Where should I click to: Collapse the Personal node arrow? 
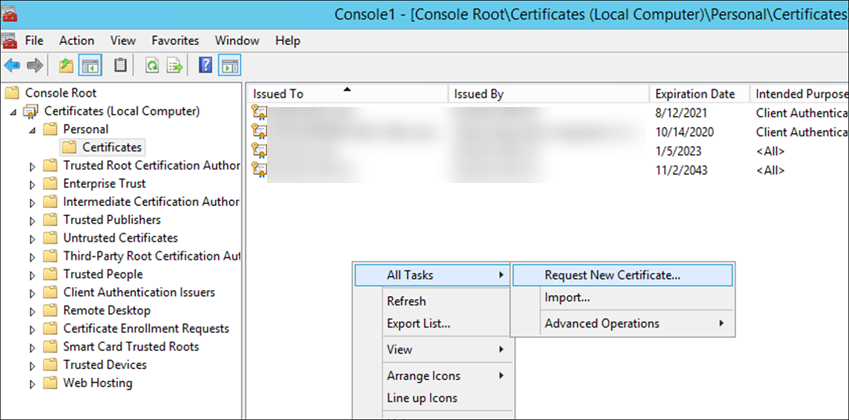tap(32, 130)
